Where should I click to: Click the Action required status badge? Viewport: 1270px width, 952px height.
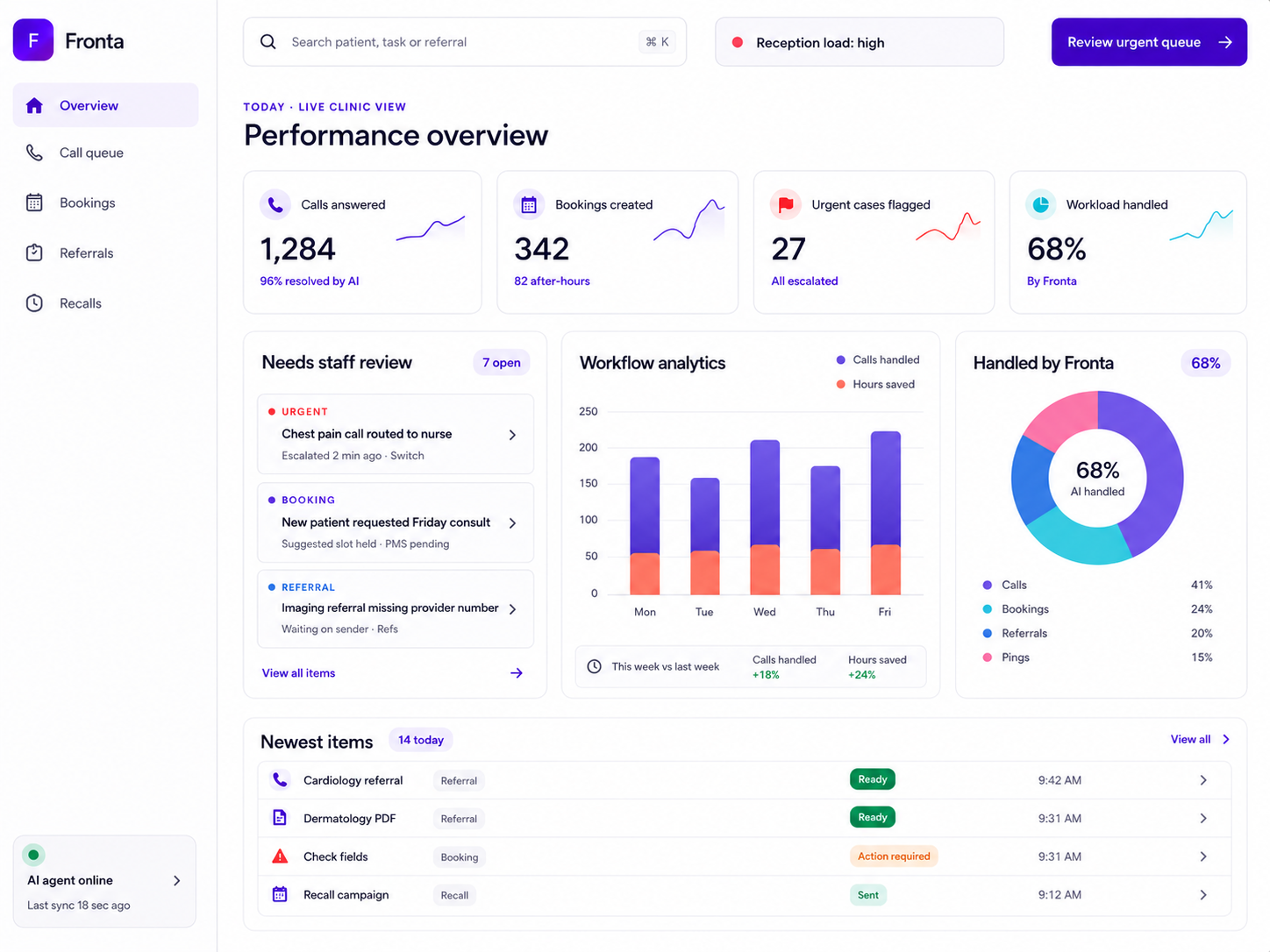894,856
